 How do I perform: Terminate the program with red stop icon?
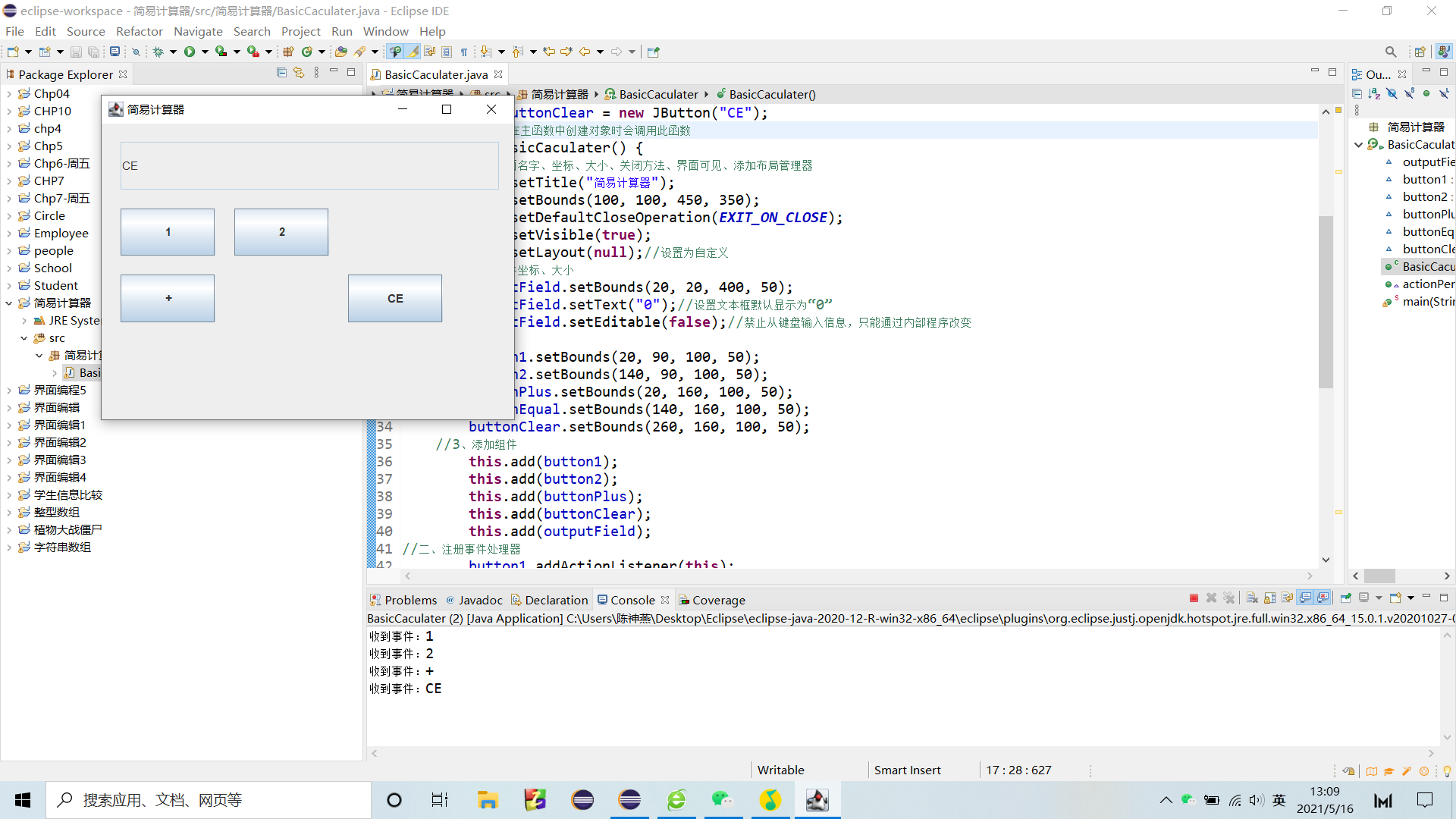click(1194, 598)
